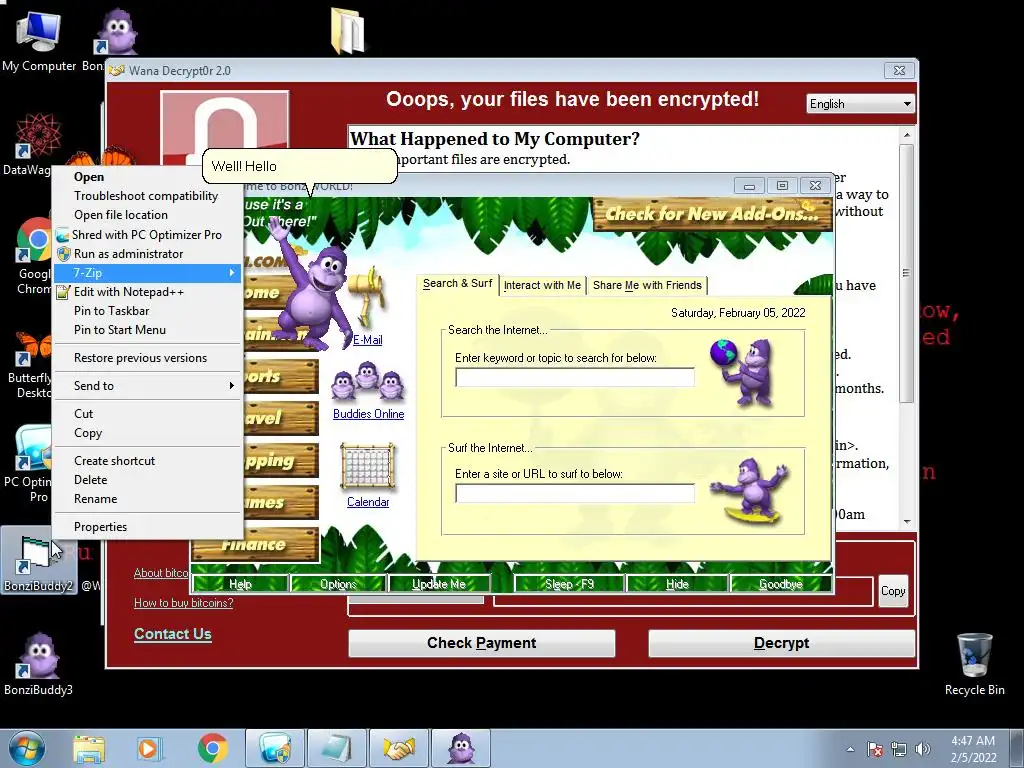The width and height of the screenshot is (1024, 768).
Task: Click the Update Me button
Action: tap(439, 584)
